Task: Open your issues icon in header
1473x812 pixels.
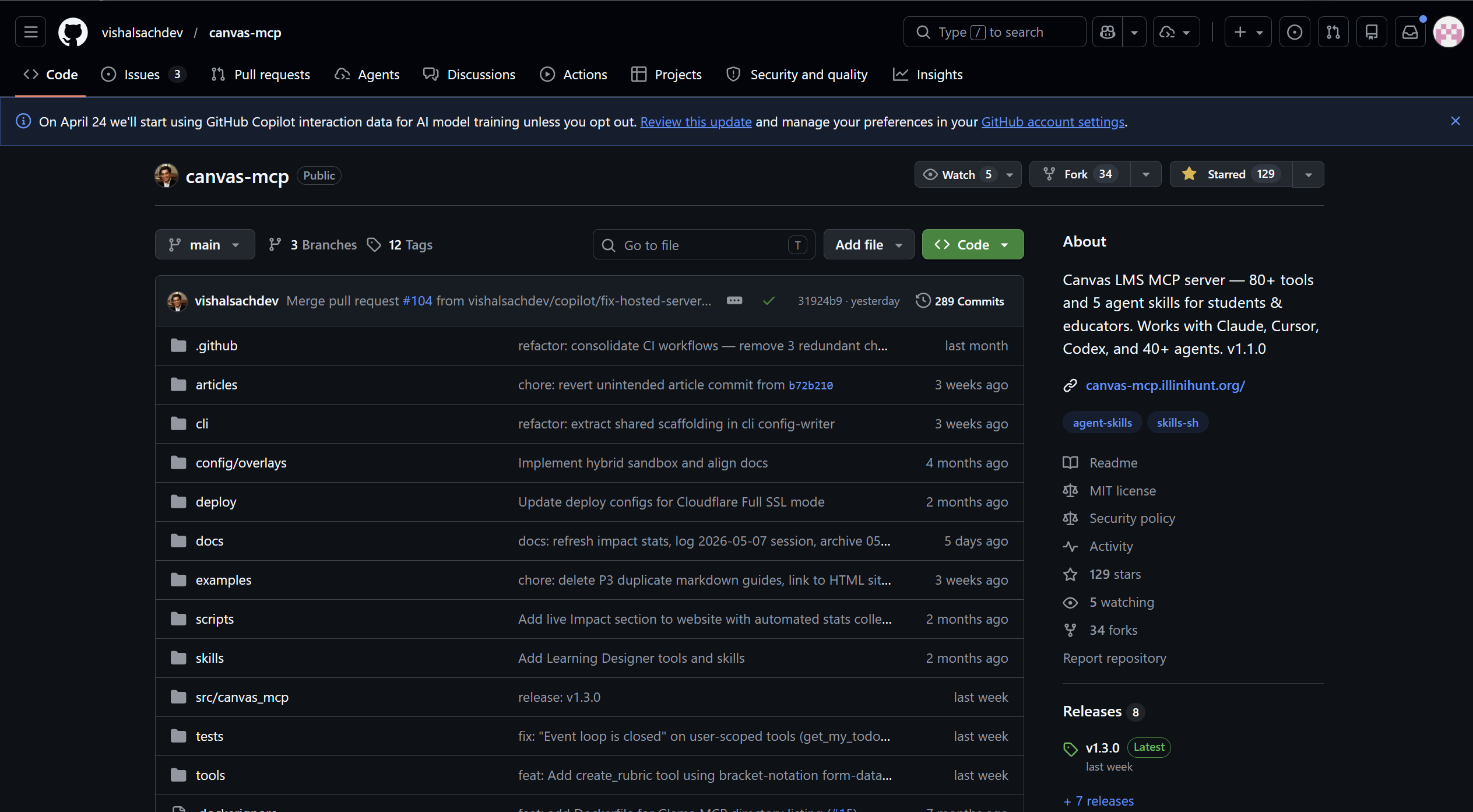Action: coord(1295,32)
